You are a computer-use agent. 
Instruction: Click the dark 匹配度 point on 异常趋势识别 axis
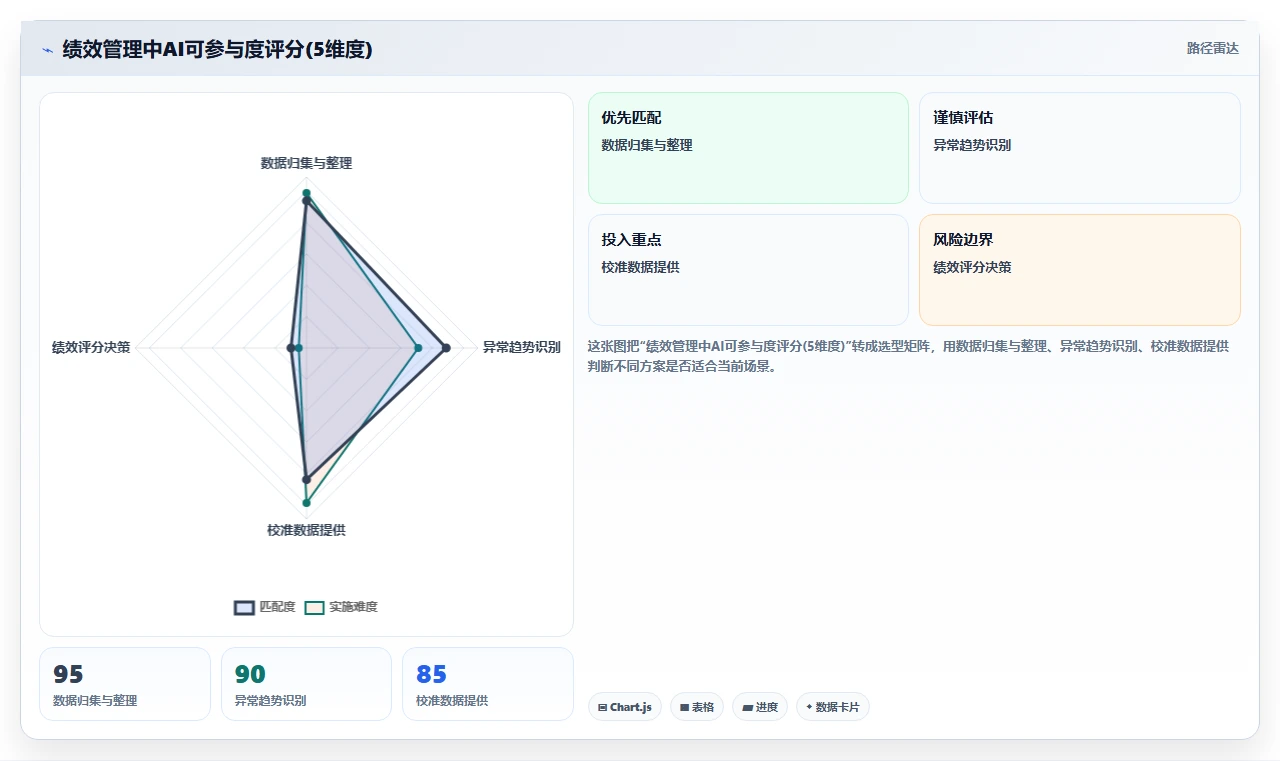click(x=446, y=348)
